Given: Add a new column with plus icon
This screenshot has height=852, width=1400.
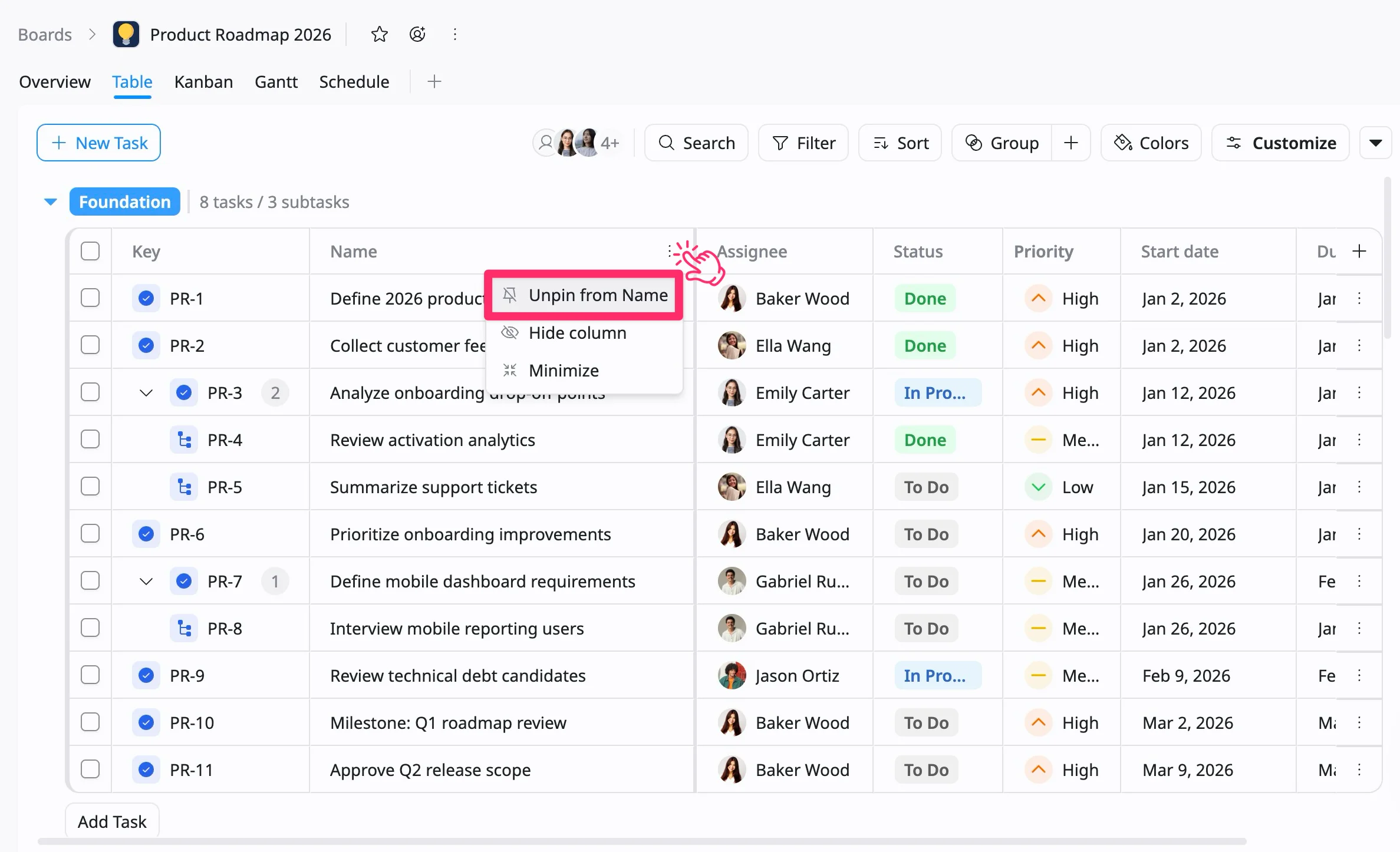Looking at the screenshot, I should tap(1359, 251).
